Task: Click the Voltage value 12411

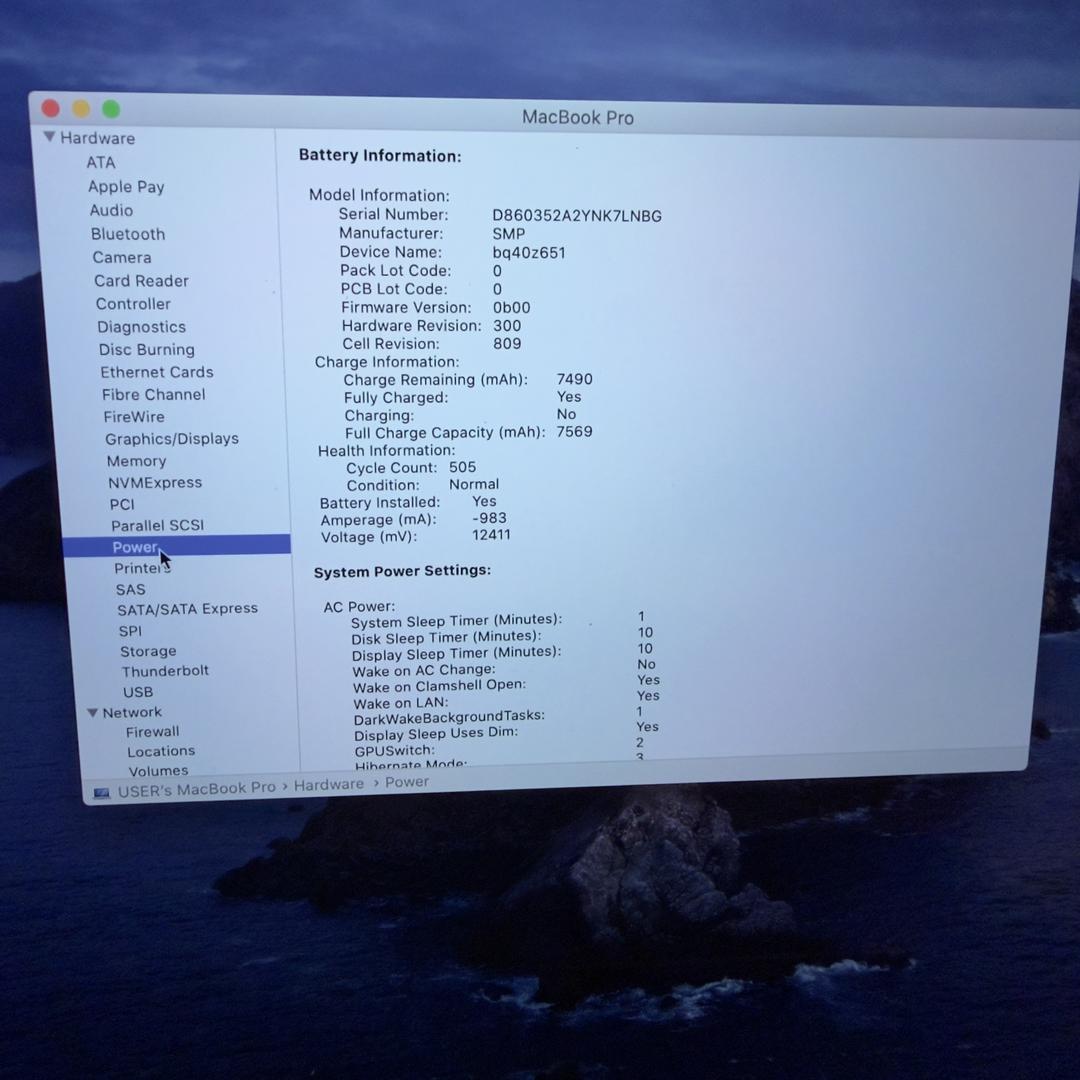Action: click(x=491, y=534)
